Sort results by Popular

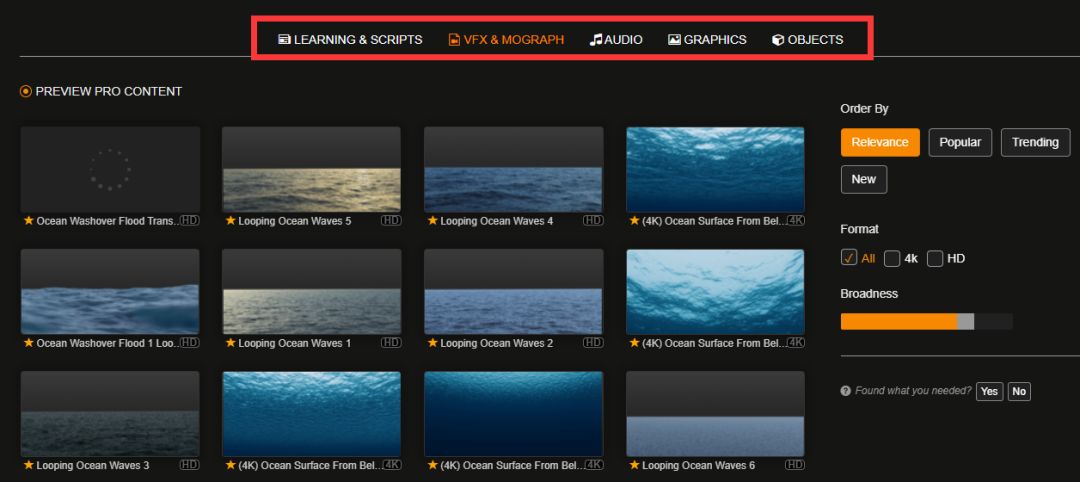tap(960, 143)
